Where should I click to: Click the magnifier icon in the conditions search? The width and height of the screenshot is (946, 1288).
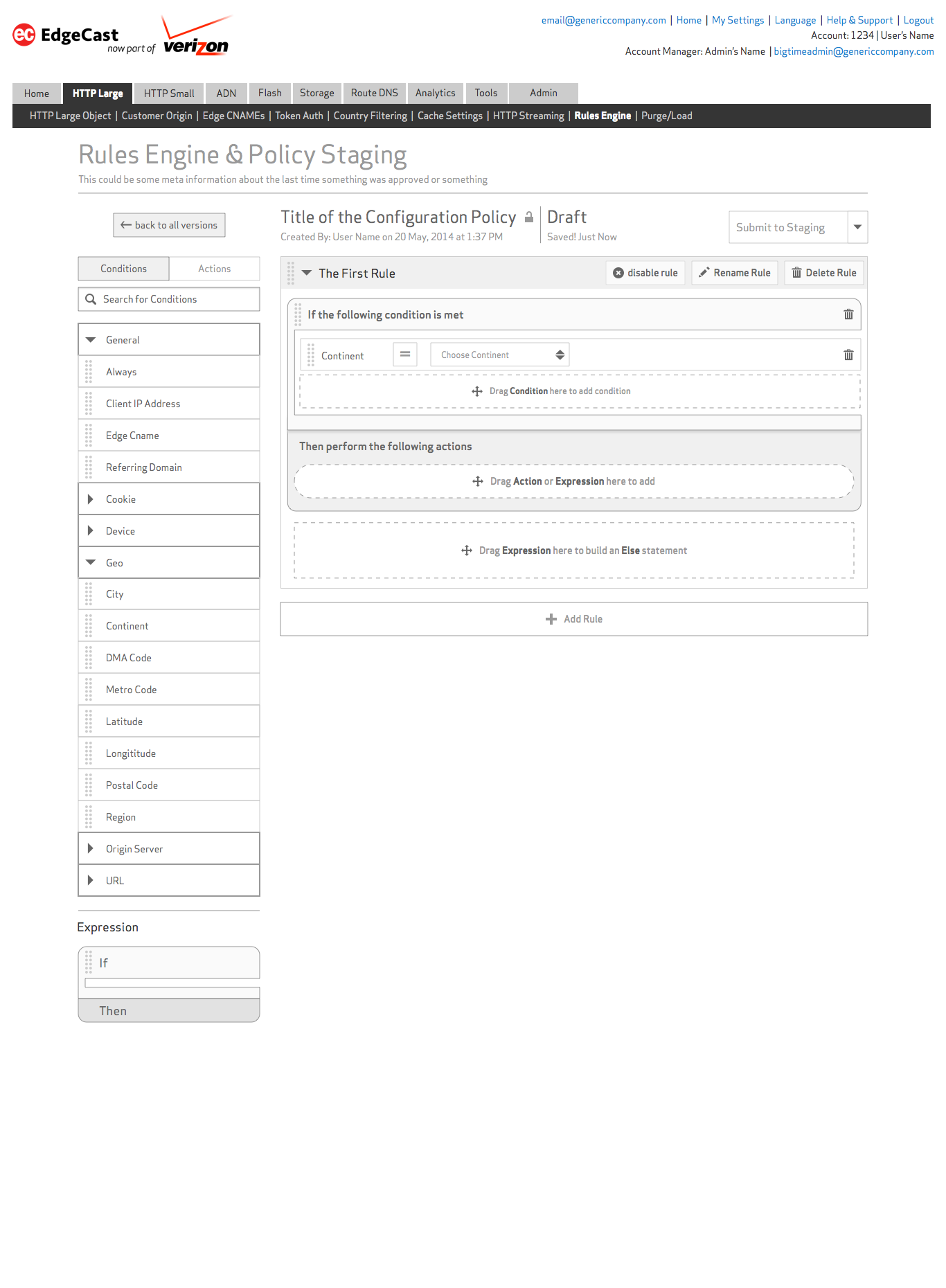[91, 299]
